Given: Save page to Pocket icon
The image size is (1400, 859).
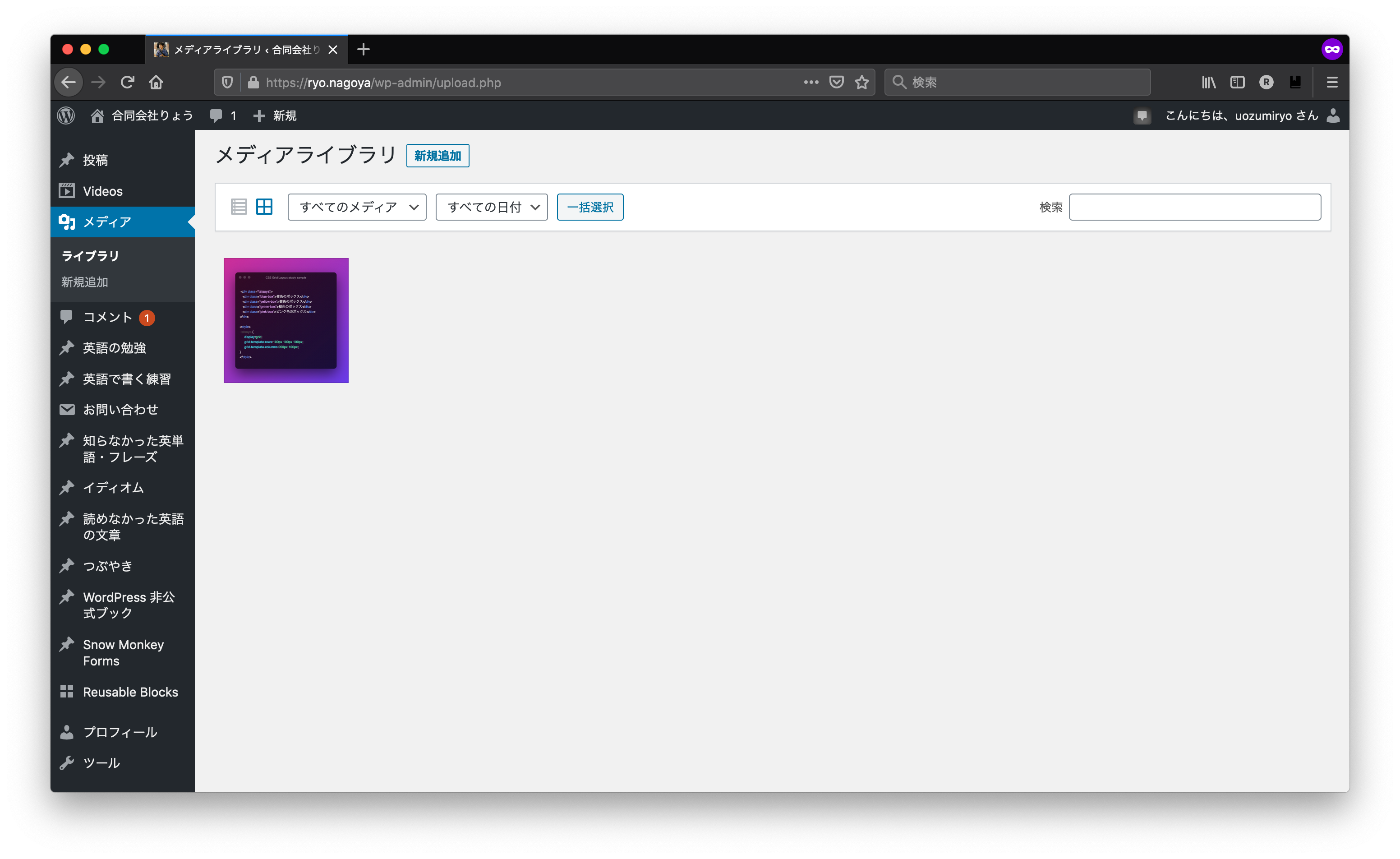Looking at the screenshot, I should pyautogui.click(x=836, y=83).
